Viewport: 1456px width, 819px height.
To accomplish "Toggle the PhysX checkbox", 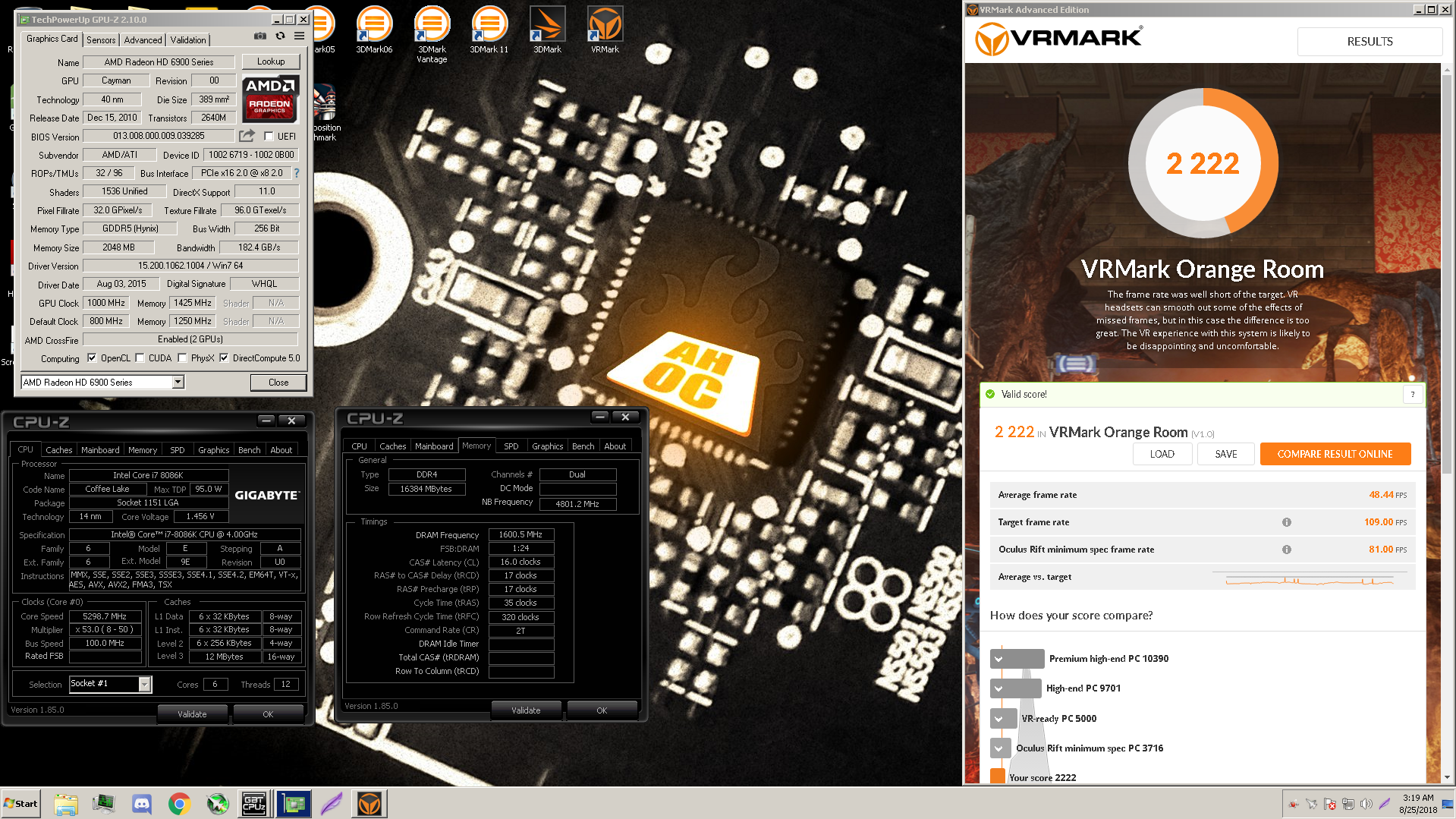I will tap(182, 358).
